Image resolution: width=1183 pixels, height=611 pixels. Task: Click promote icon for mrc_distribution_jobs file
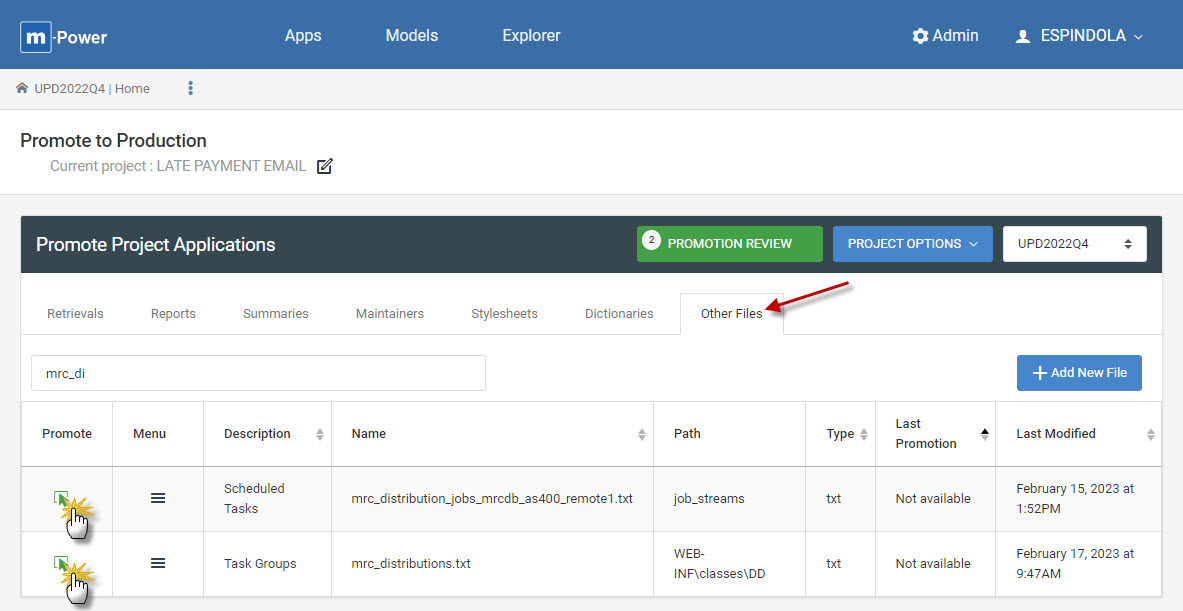pos(61,498)
